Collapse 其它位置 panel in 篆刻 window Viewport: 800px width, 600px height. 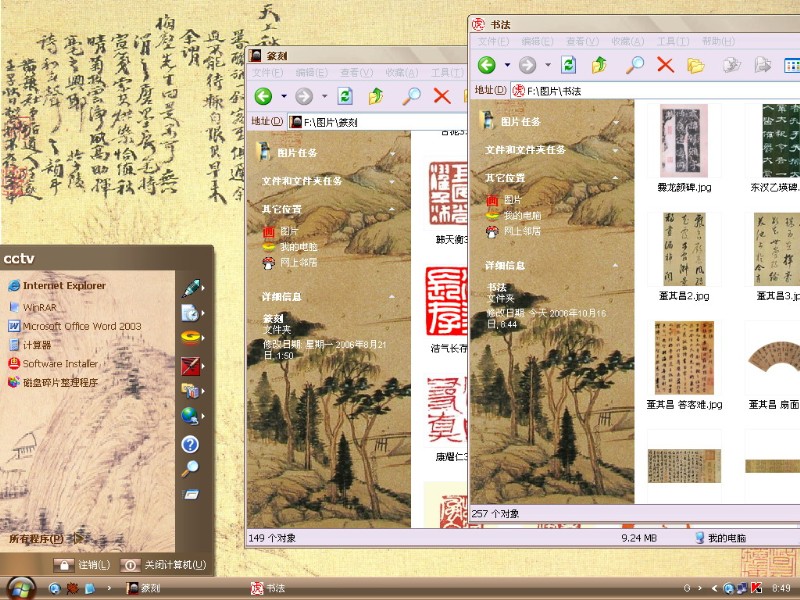392,209
